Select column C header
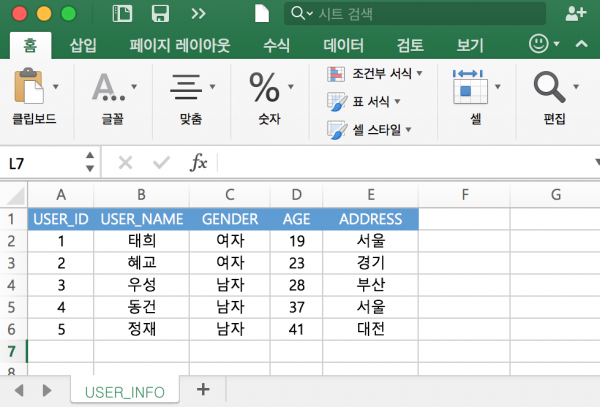Screen dimensions: 600x407 (x=230, y=195)
